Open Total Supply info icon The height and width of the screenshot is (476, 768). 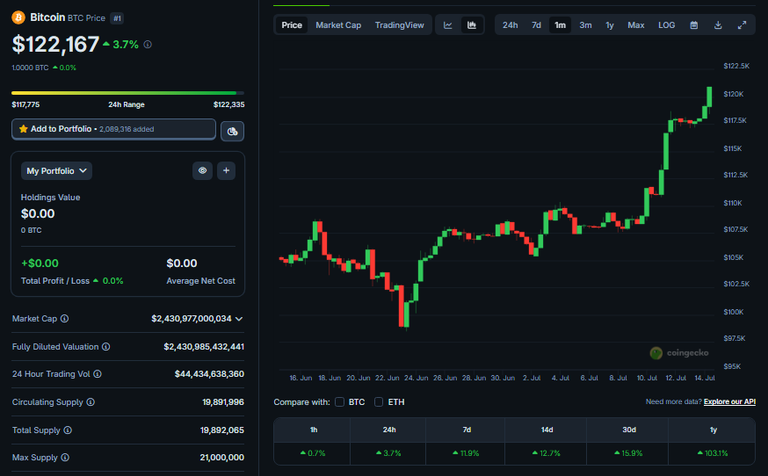coord(68,430)
